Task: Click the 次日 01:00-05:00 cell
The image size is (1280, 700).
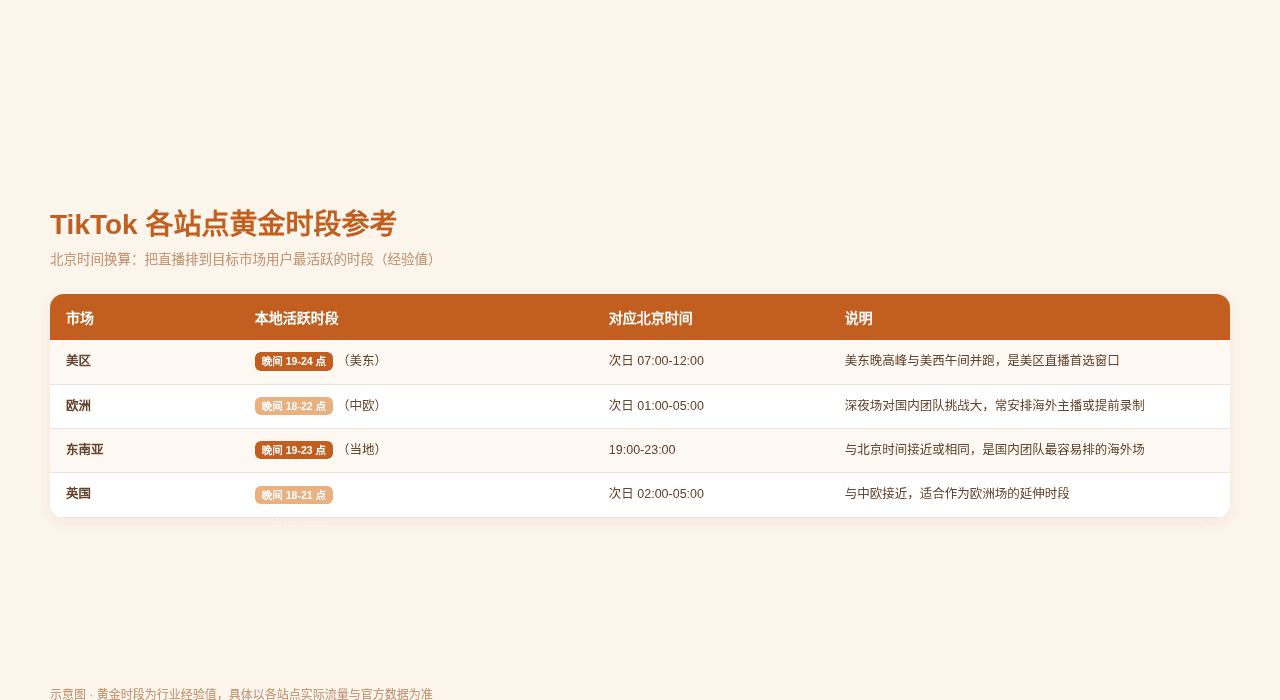Action: tap(656, 406)
